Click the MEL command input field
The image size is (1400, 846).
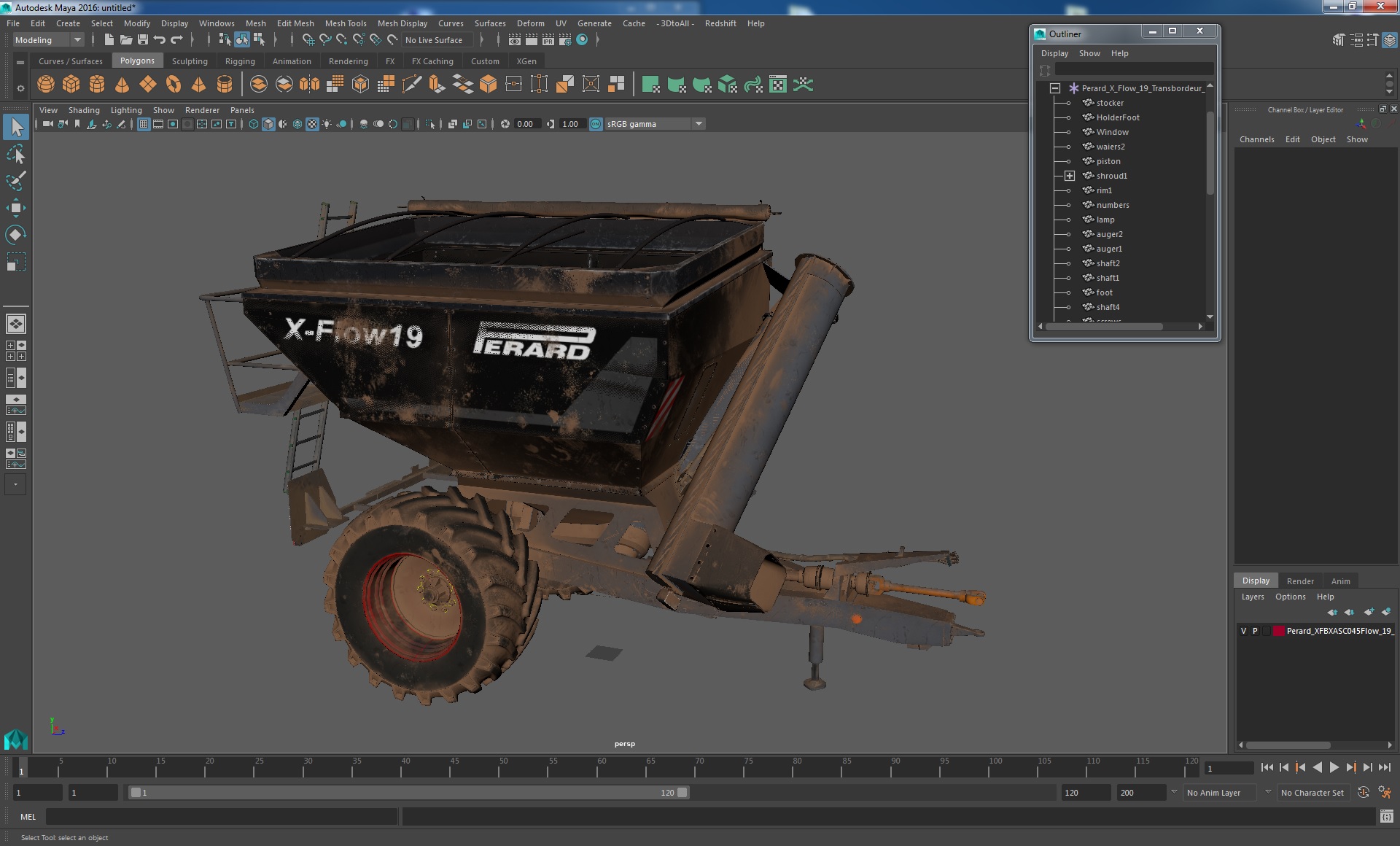[222, 817]
